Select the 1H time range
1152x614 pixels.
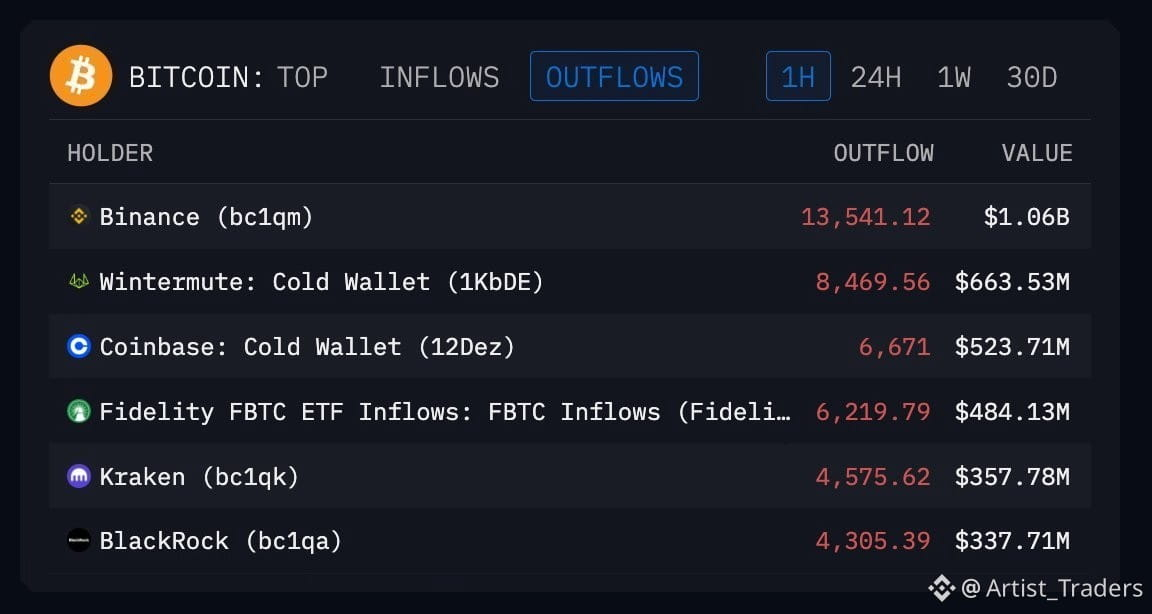point(799,76)
